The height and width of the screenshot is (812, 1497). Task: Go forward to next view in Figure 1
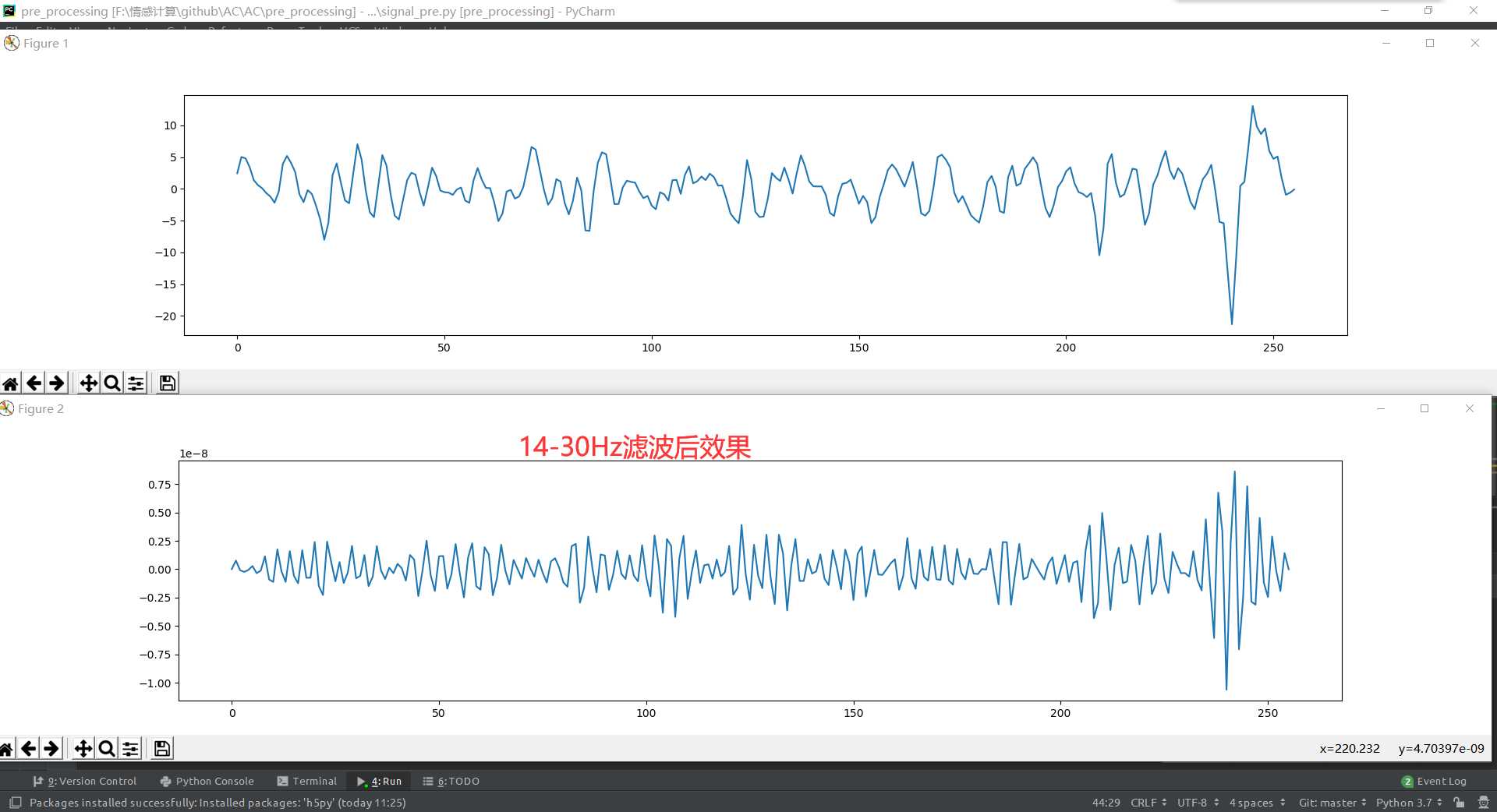pyautogui.click(x=57, y=383)
